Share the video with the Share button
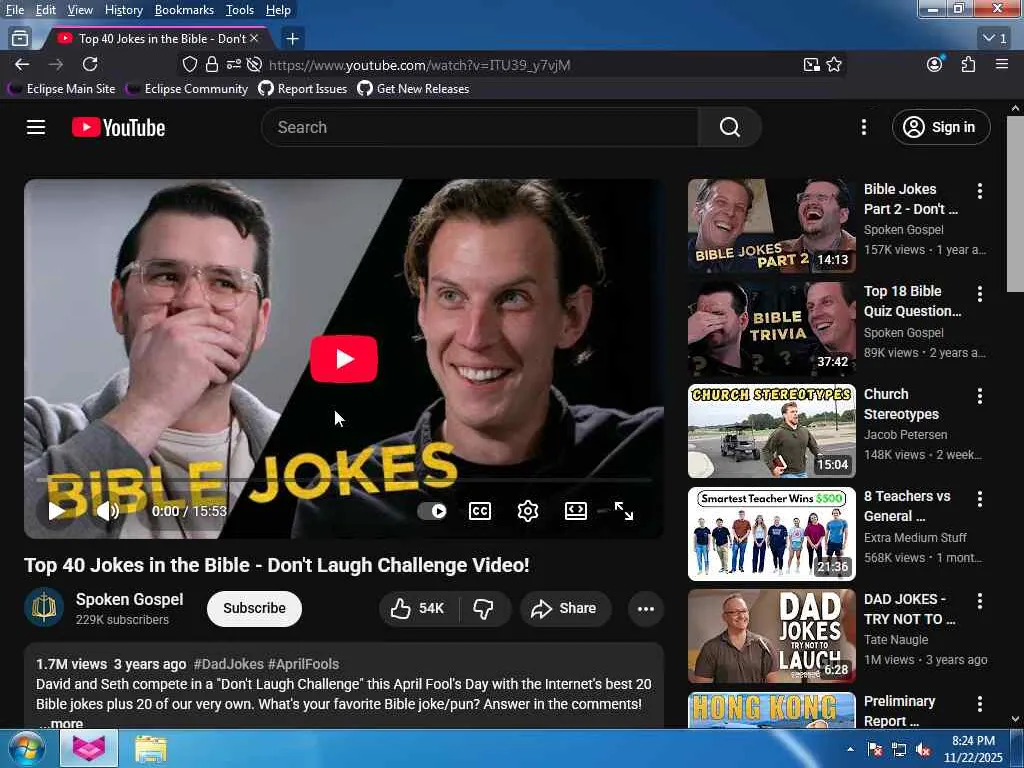The image size is (1024, 768). click(x=566, y=609)
